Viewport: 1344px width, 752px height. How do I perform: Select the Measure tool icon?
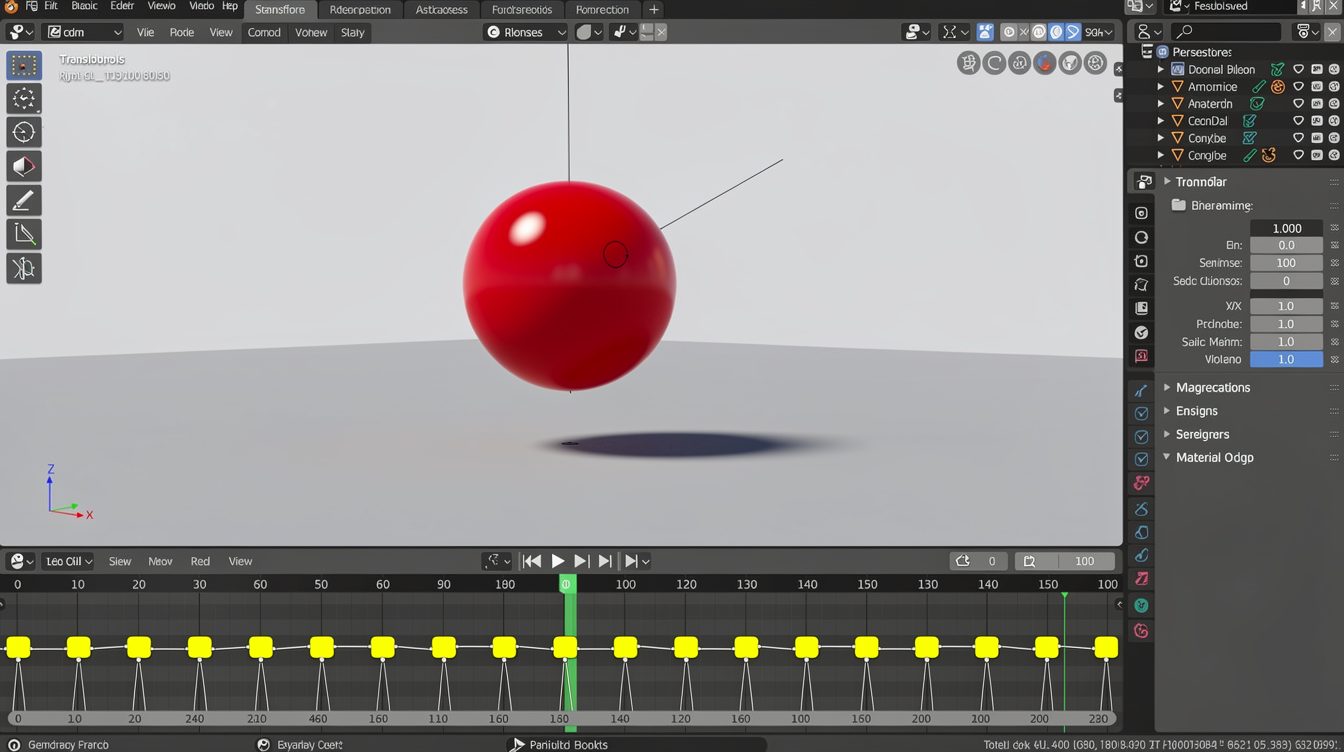(24, 235)
